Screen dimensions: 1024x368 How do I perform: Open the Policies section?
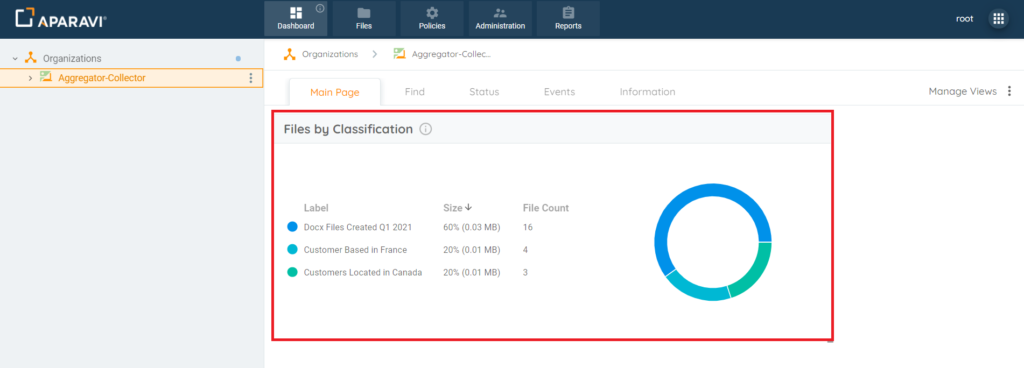[x=432, y=19]
